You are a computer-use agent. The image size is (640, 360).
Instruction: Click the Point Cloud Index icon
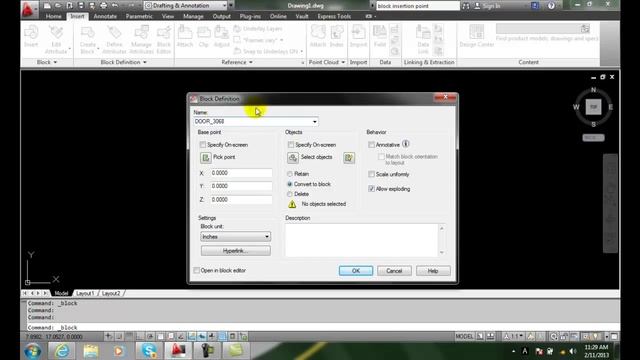(x=337, y=33)
